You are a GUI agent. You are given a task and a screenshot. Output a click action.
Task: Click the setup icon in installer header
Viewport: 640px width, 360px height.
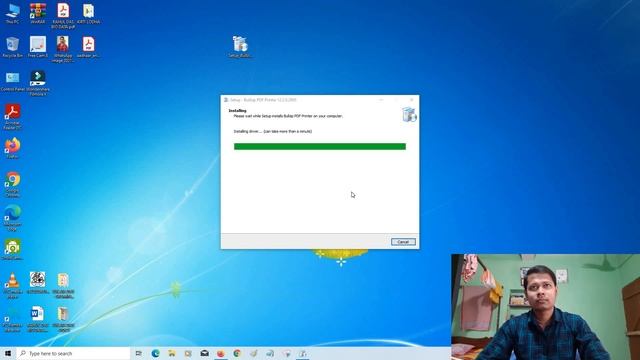409,115
